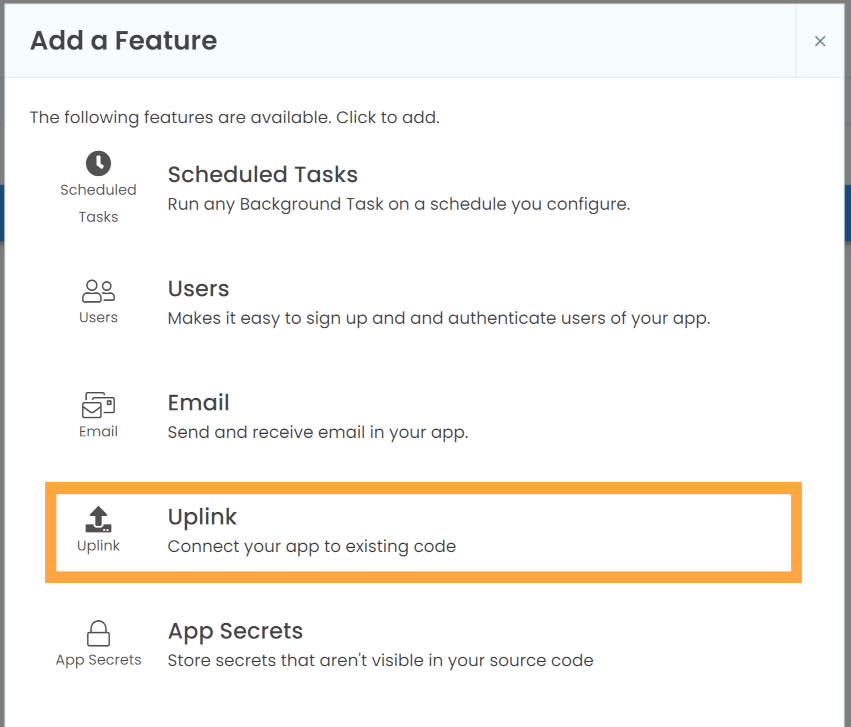Add the Scheduled Tasks feature
This screenshot has width=851, height=727.
(x=400, y=187)
